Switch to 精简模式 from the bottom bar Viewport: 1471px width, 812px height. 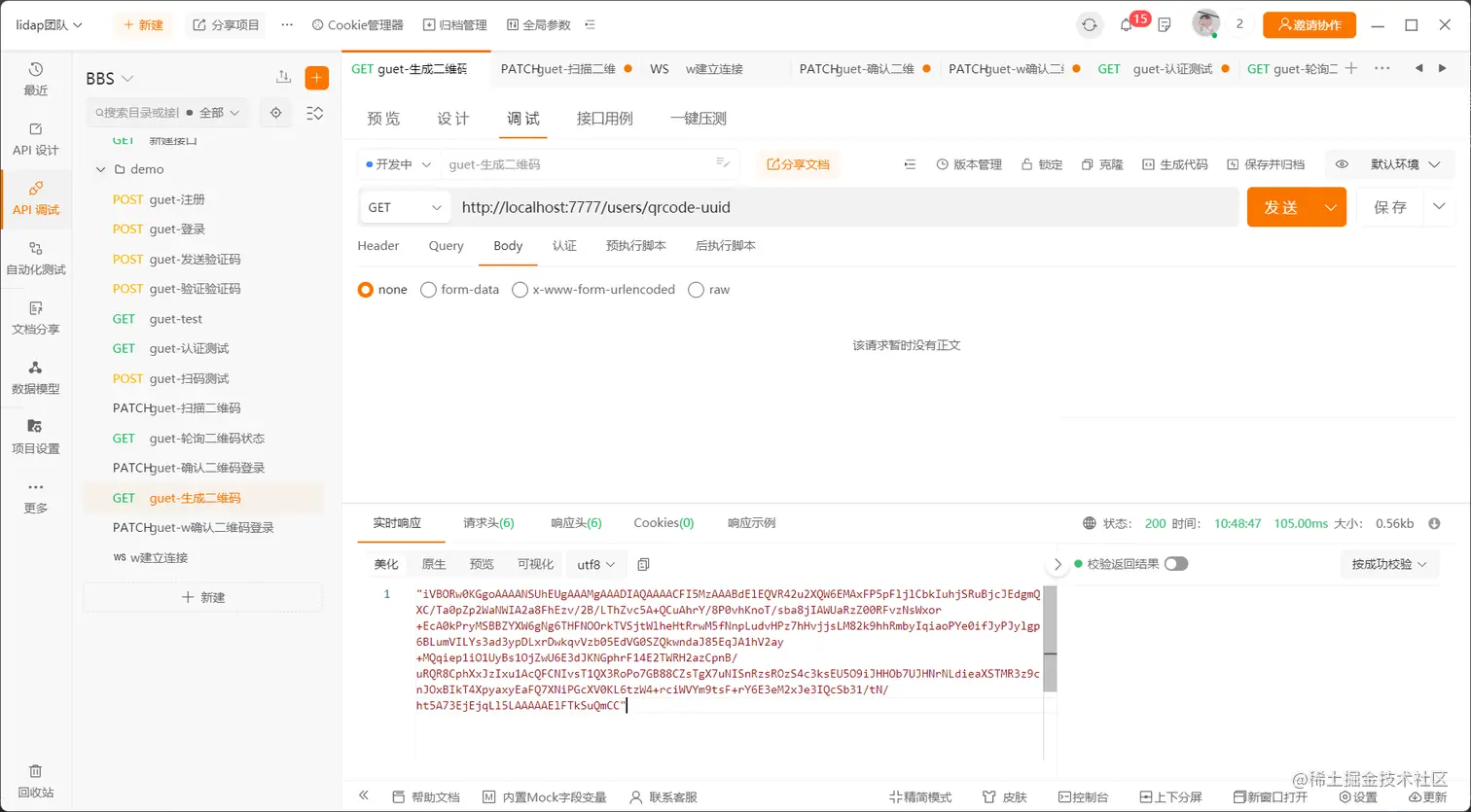coord(920,797)
